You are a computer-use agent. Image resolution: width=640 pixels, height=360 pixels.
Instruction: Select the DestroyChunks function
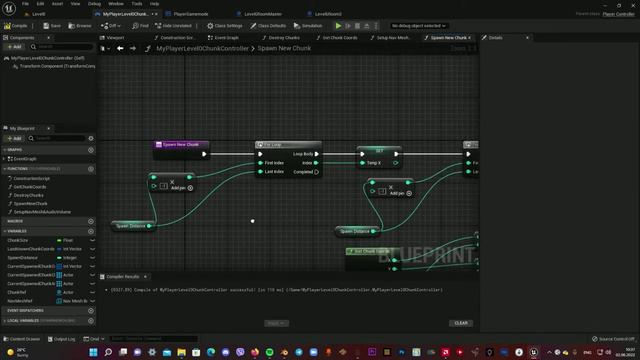(x=28, y=195)
